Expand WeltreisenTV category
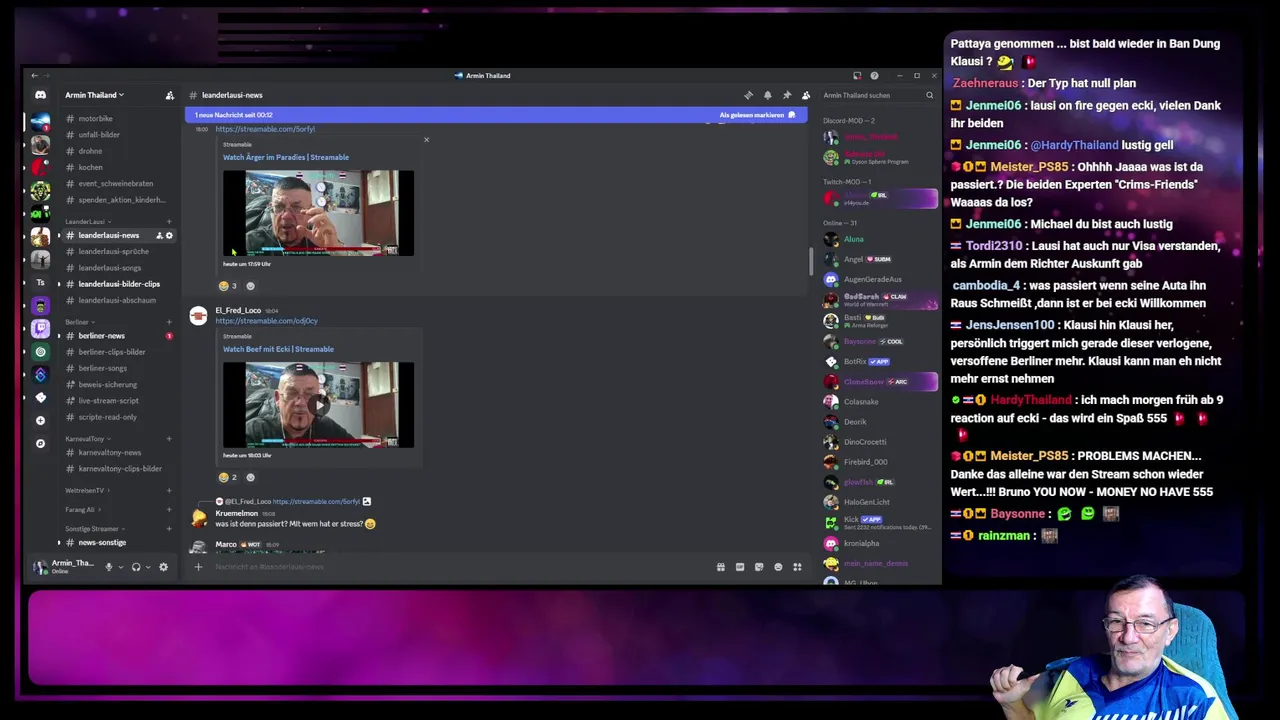The height and width of the screenshot is (720, 1280). pos(88,491)
